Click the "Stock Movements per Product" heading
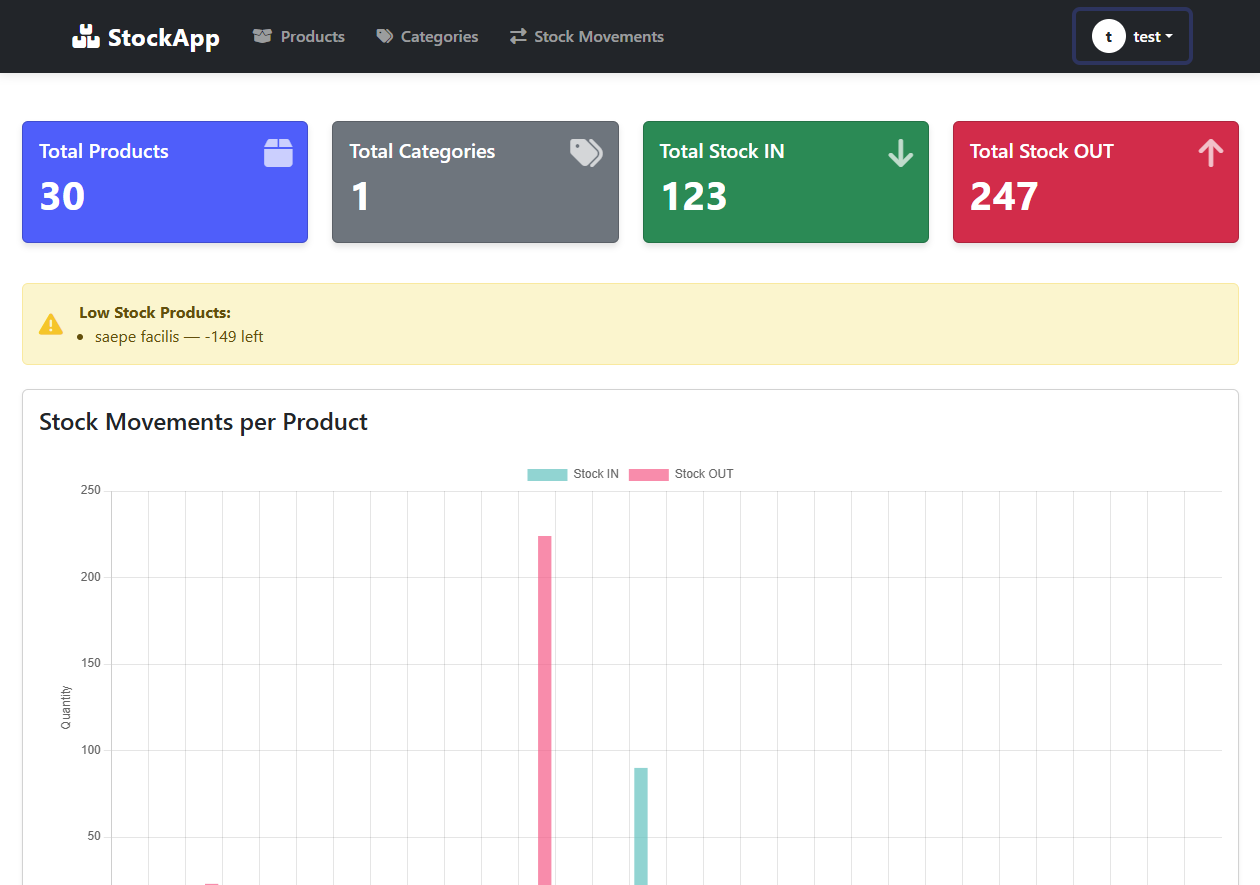1260x885 pixels. (x=203, y=422)
